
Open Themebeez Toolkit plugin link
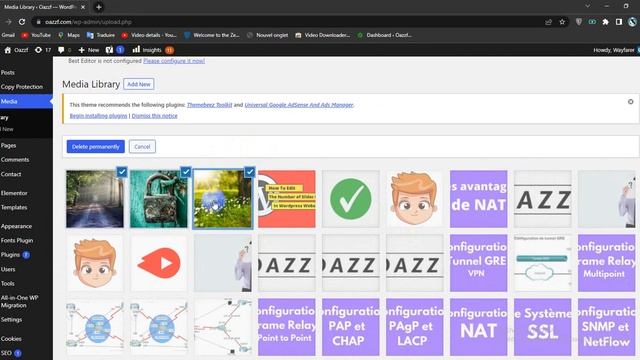click(x=209, y=105)
